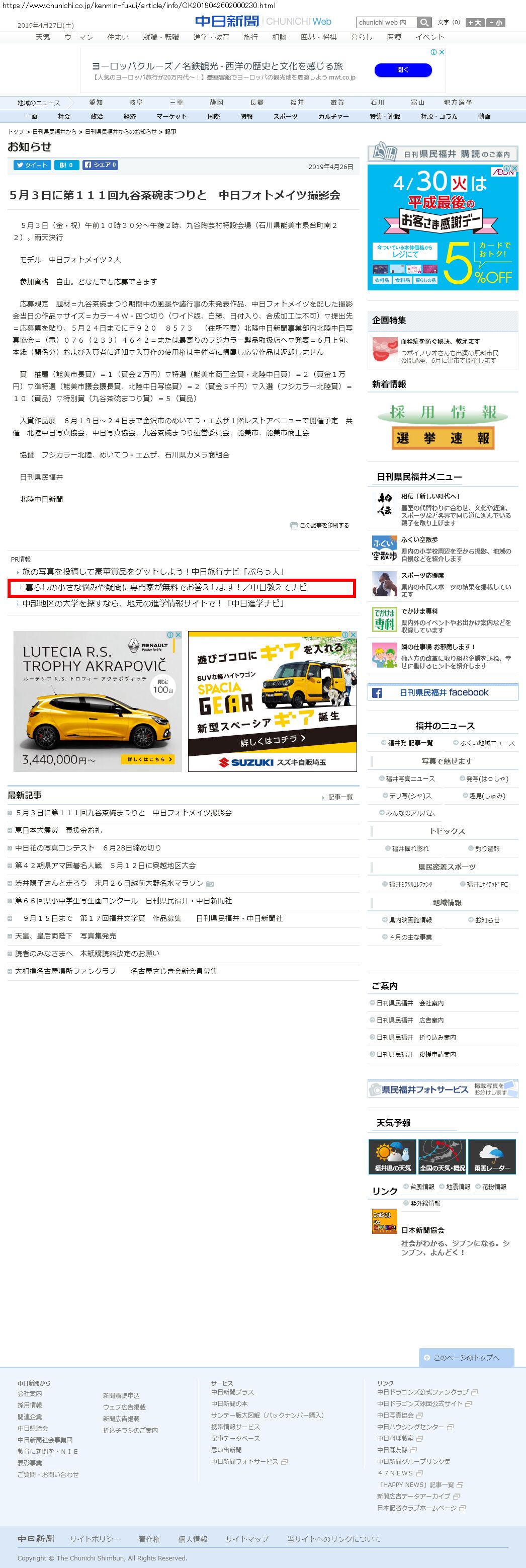Open footer サイトマップ link

247,1539
